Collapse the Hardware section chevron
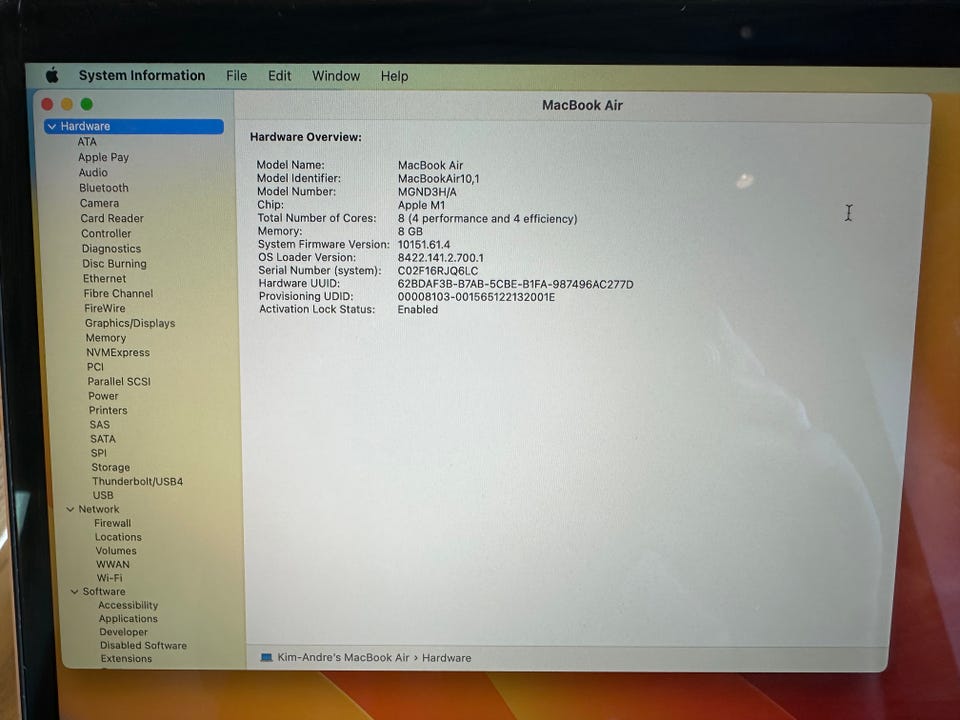This screenshot has height=720, width=960. (52, 126)
